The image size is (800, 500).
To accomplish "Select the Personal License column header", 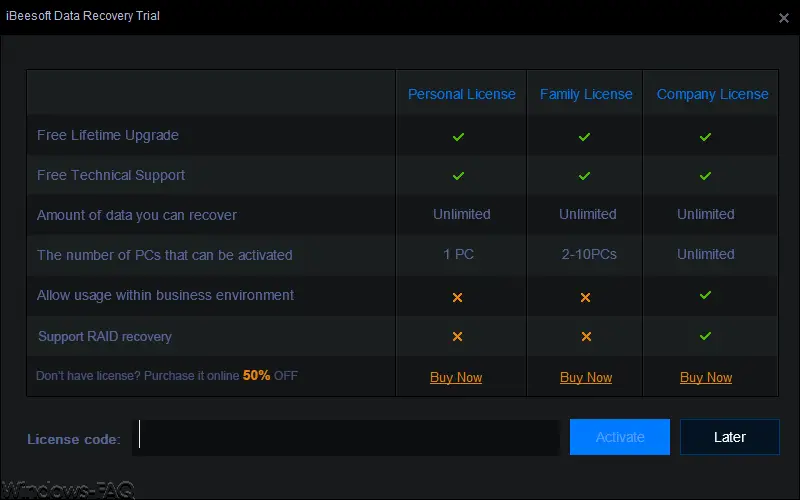I will pos(461,94).
